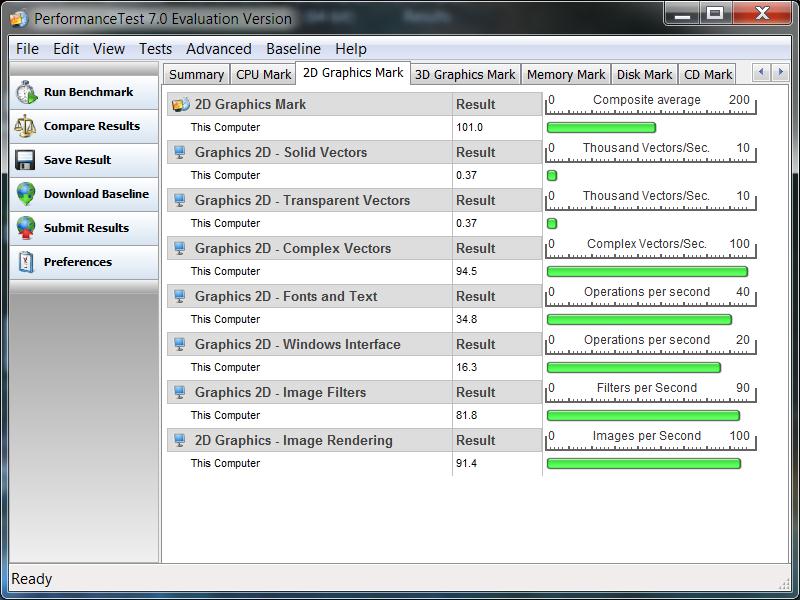Open the File menu
The width and height of the screenshot is (800, 600).
[27, 49]
